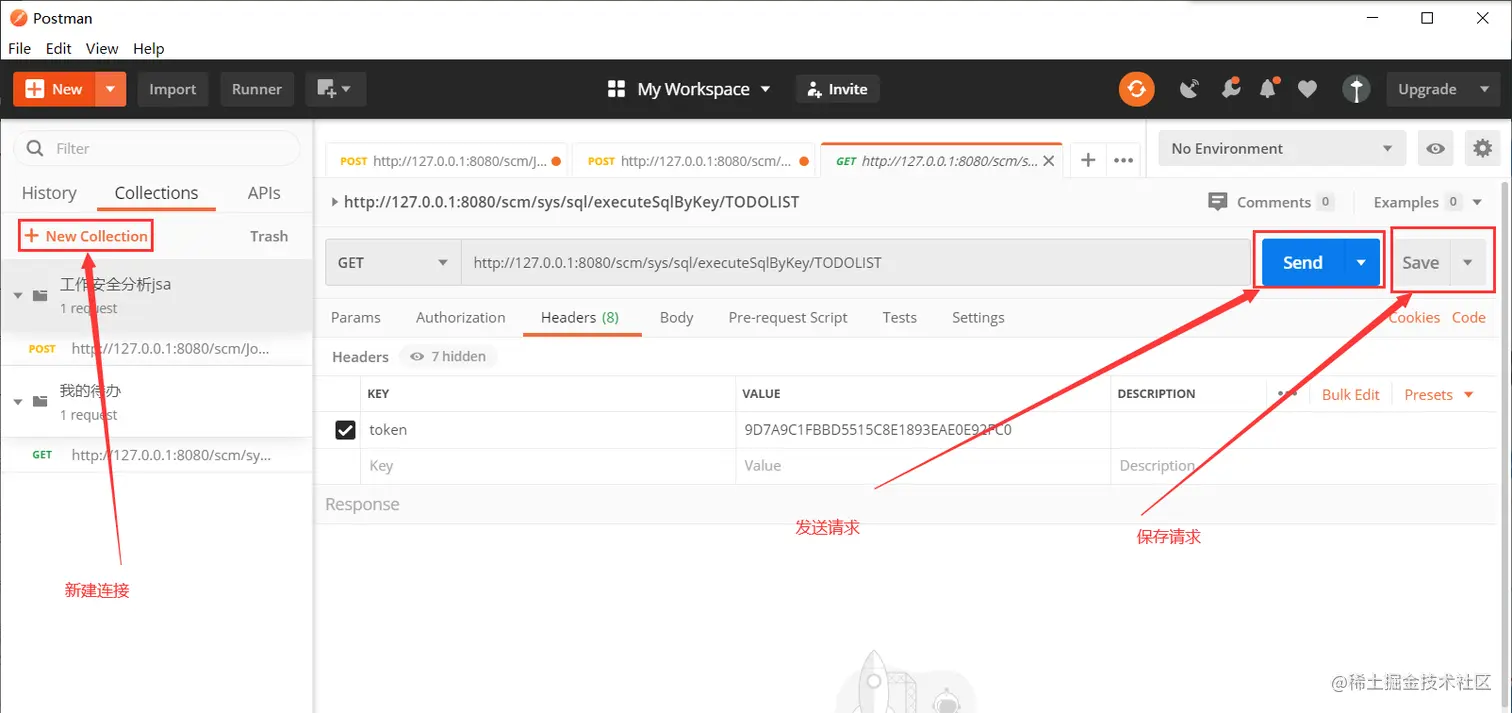1512x713 pixels.
Task: Click the heart icon in header
Action: [1307, 89]
